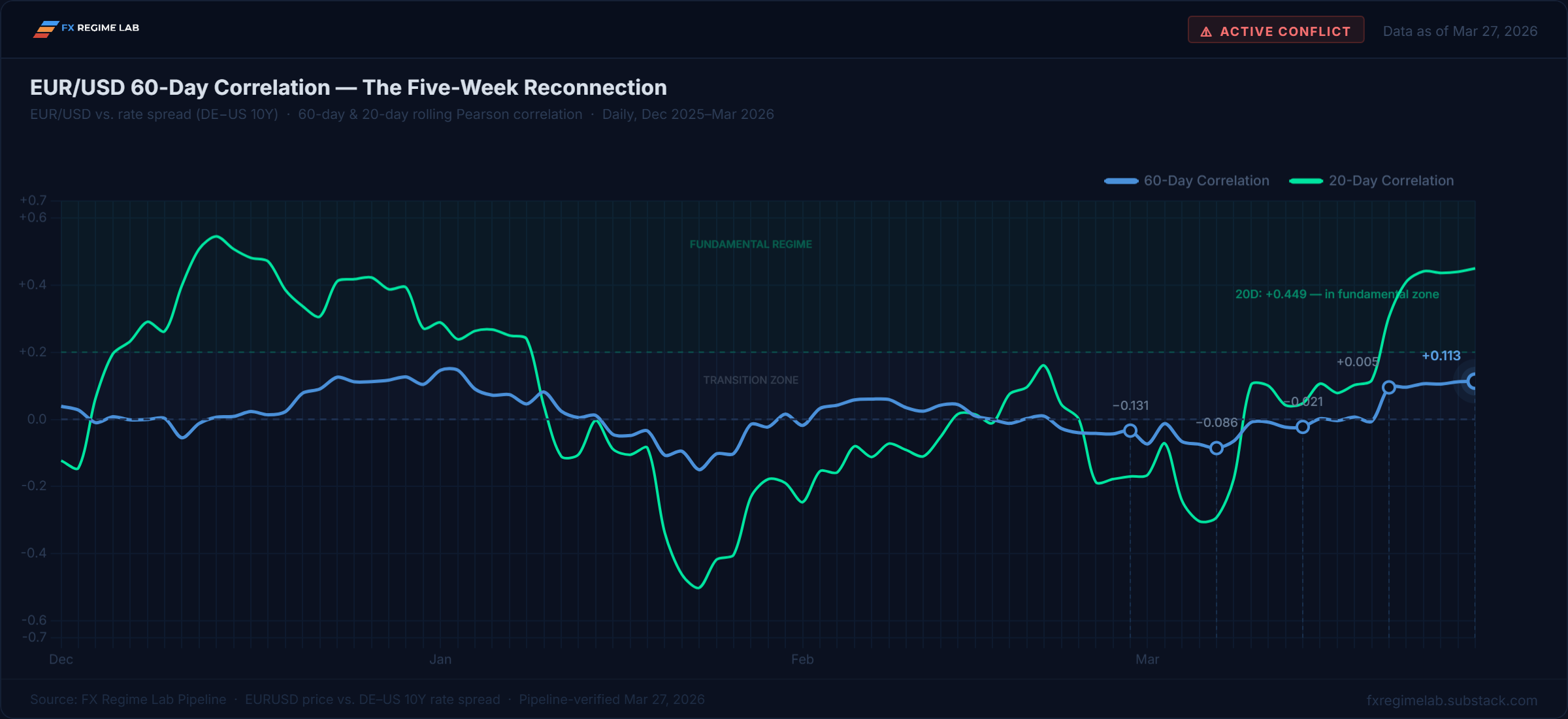The height and width of the screenshot is (719, 1568).
Task: Click the FUNDAMENTAL REGIME zone label
Action: click(751, 244)
